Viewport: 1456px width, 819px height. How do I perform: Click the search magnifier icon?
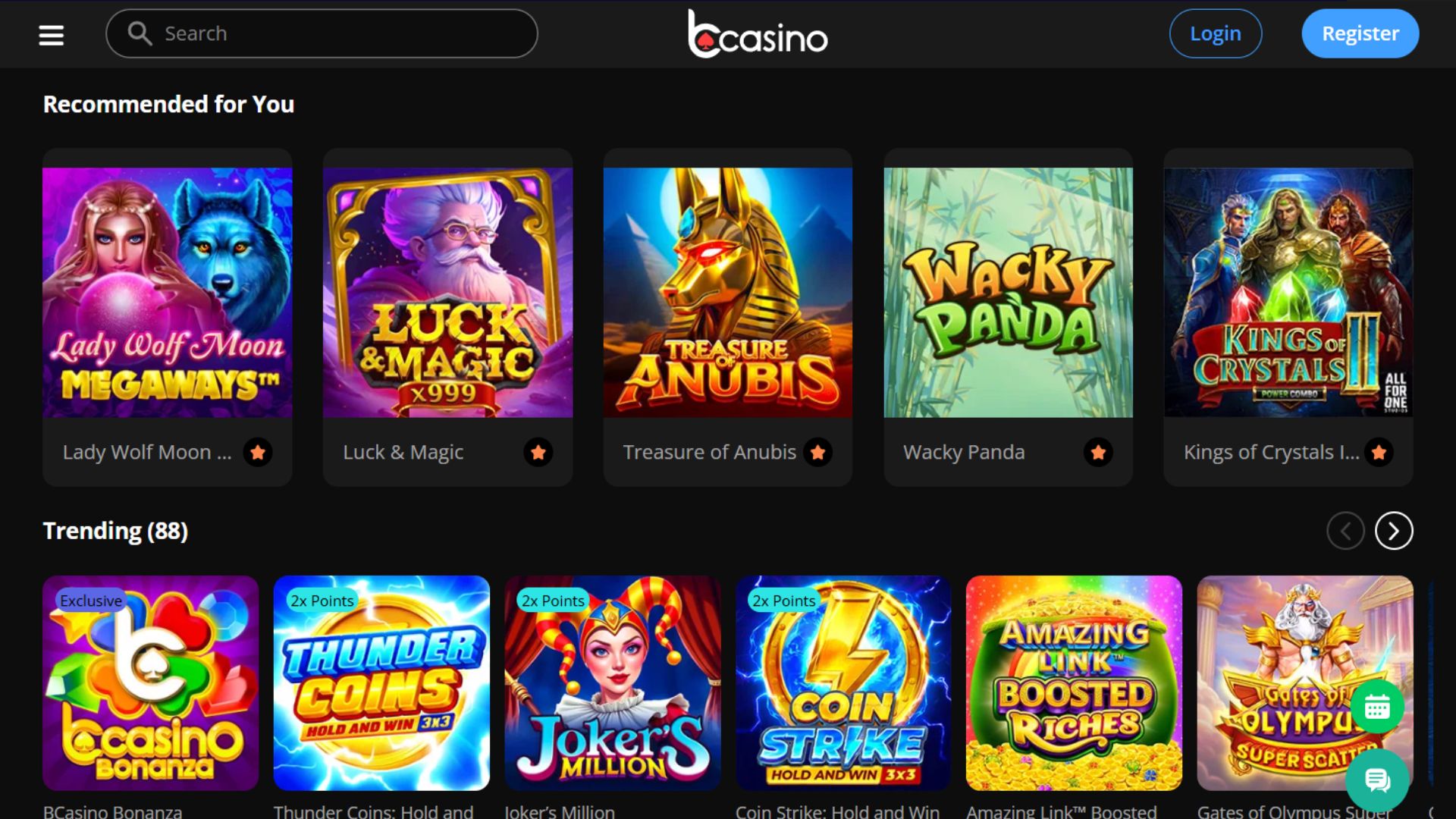pos(140,33)
